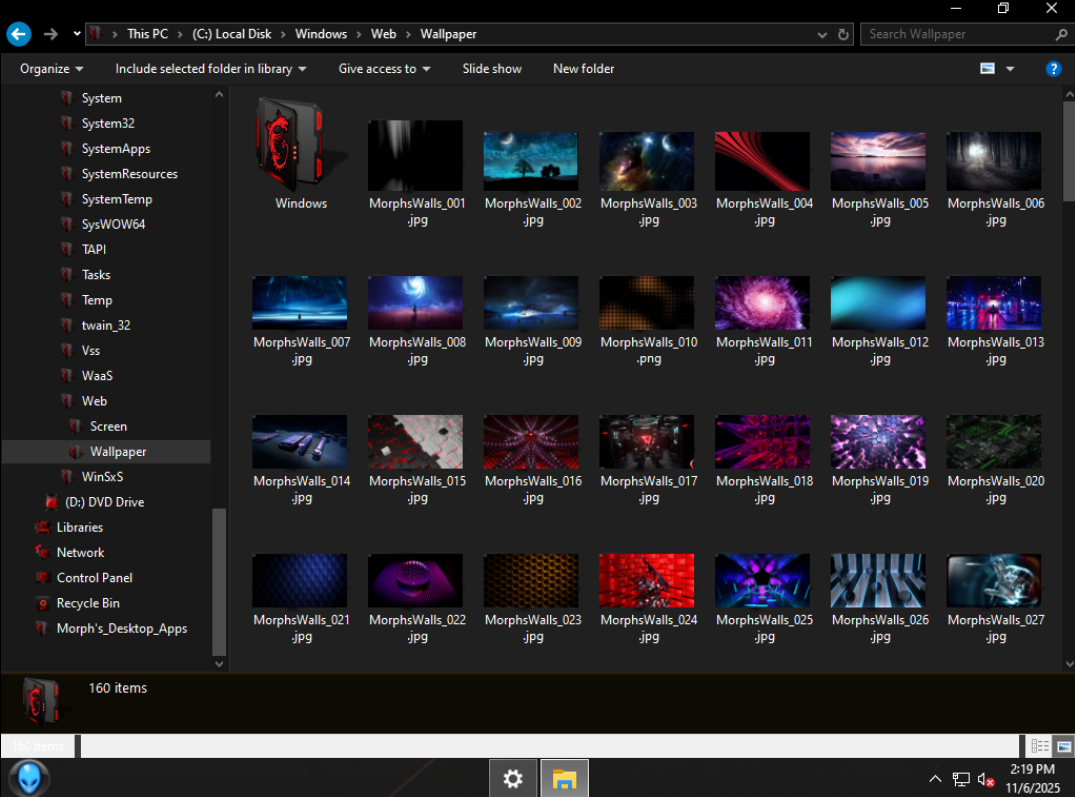
Task: Click the New folder button
Action: 583,69
